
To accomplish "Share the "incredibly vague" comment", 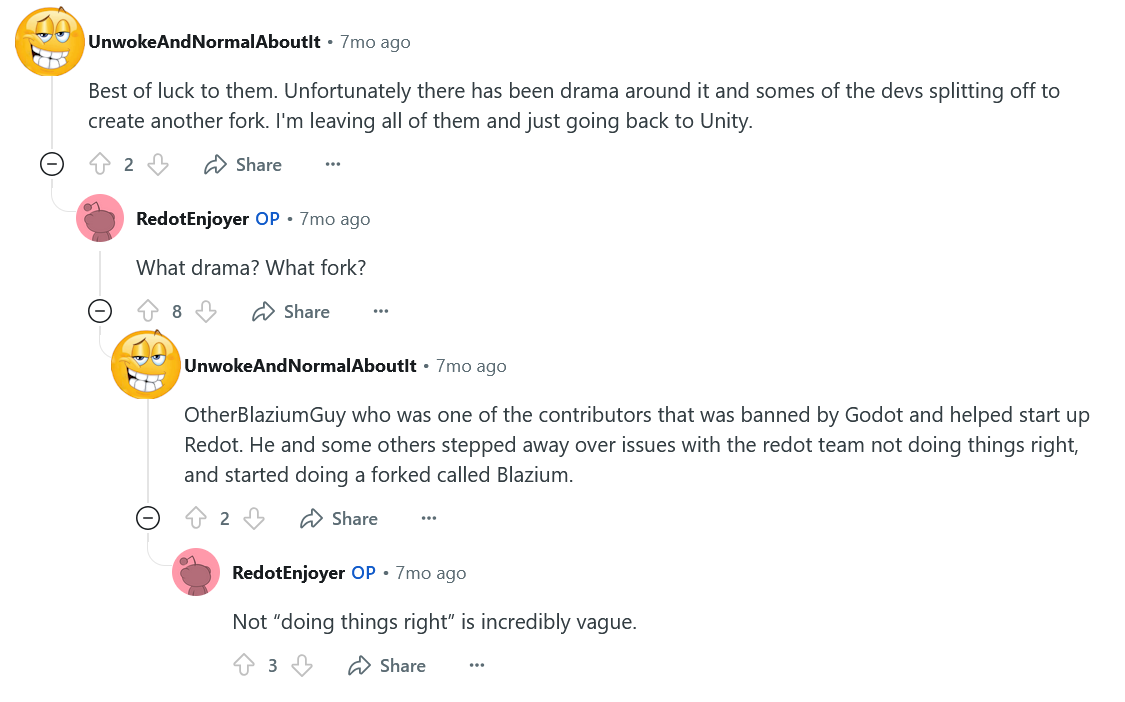I will [x=386, y=665].
